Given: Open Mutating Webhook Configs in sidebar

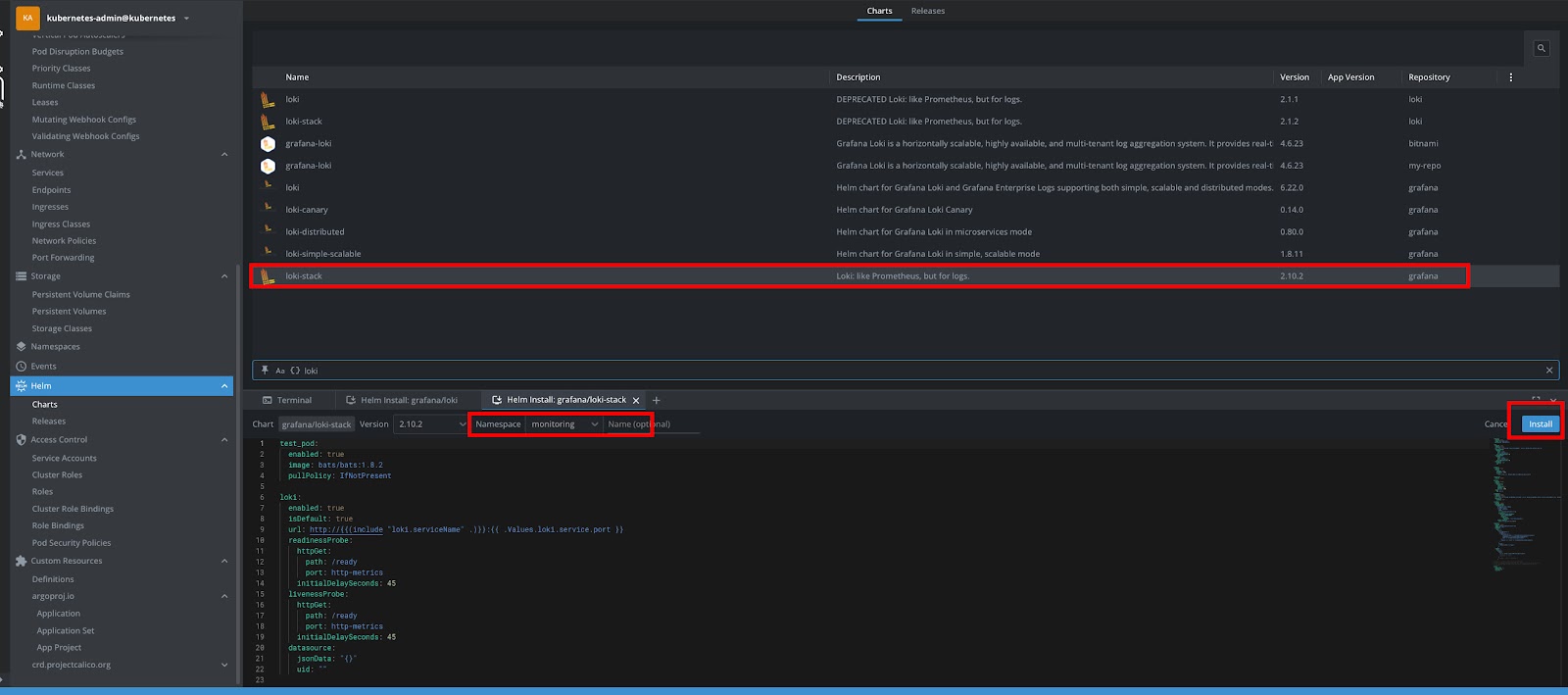Looking at the screenshot, I should point(84,120).
